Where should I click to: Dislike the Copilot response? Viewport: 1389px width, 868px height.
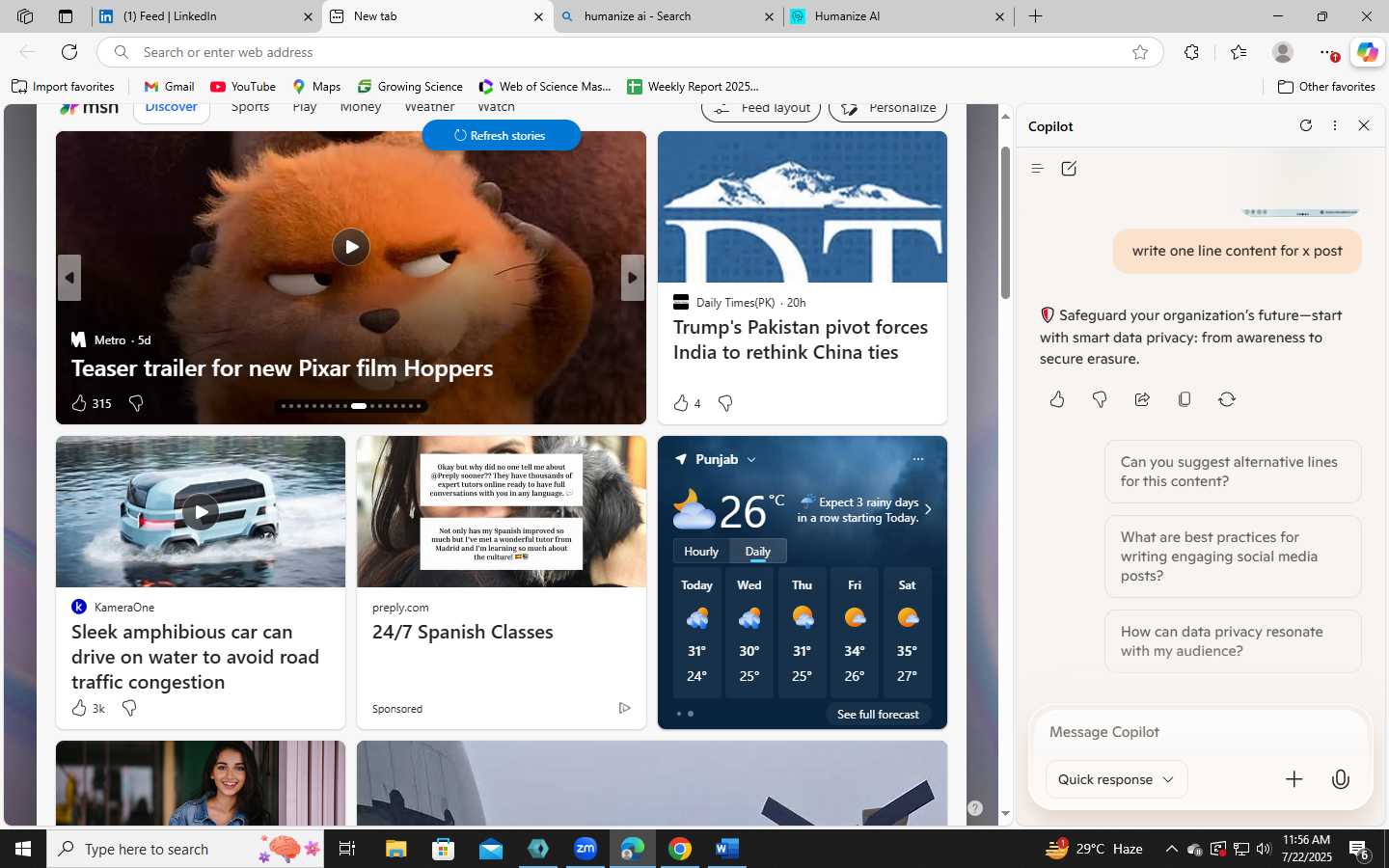click(x=1100, y=399)
